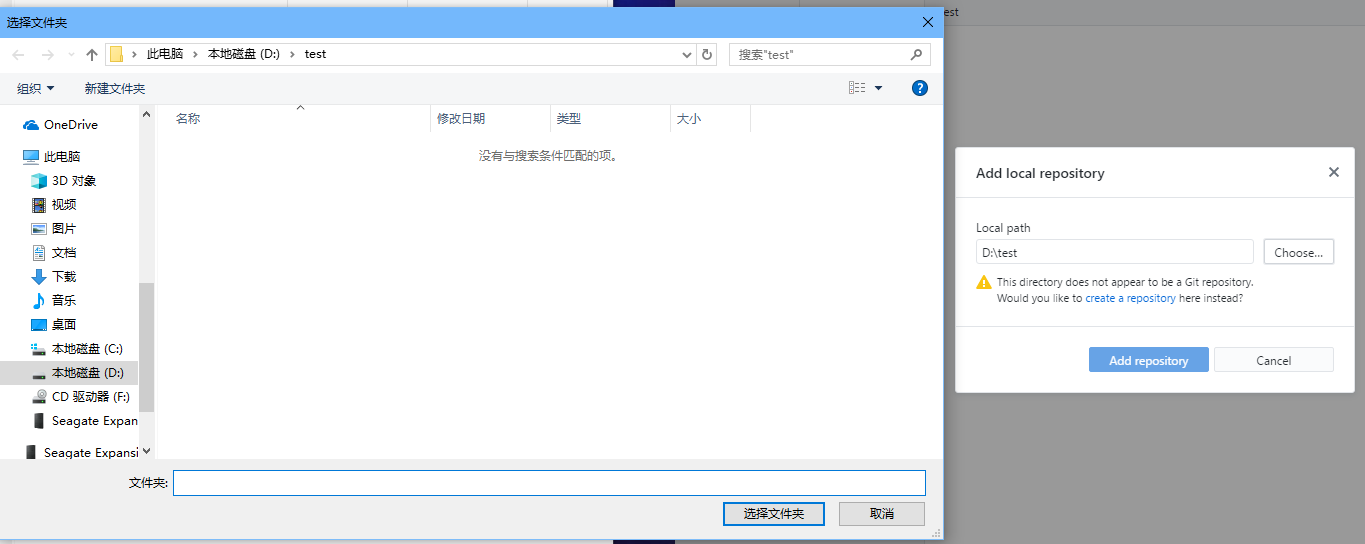
Task: Click the refresh icon in address bar
Action: 707,55
